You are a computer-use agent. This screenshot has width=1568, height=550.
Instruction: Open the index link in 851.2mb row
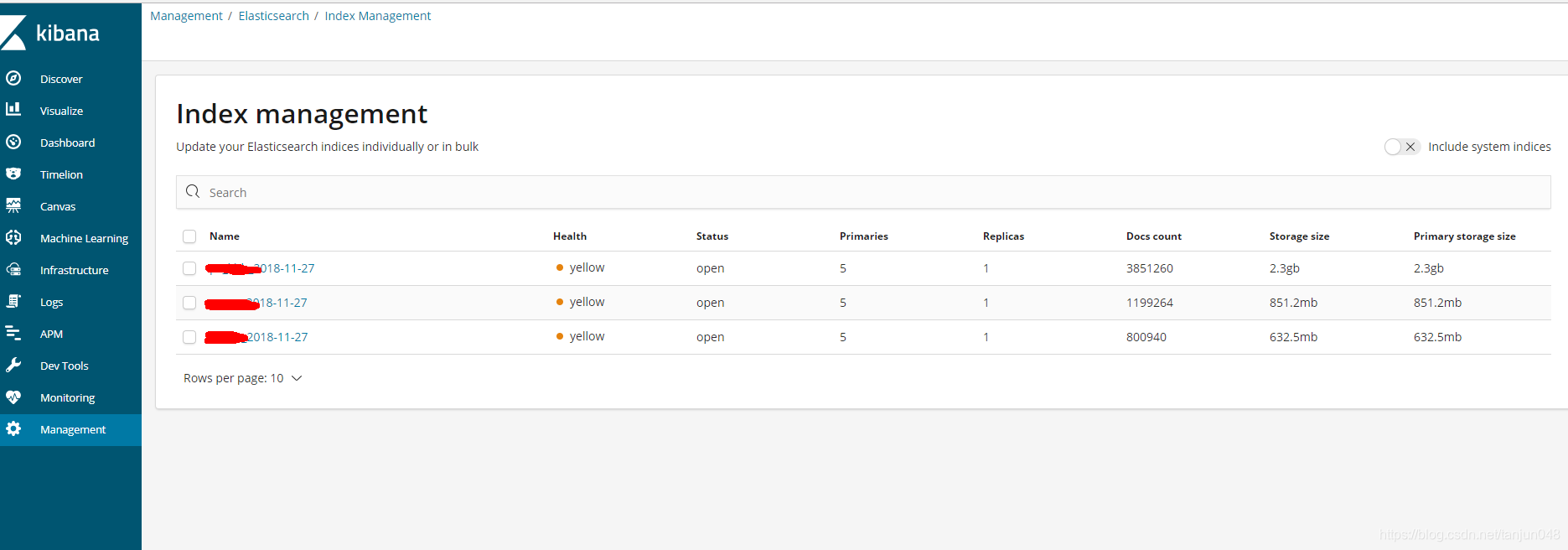pyautogui.click(x=256, y=303)
